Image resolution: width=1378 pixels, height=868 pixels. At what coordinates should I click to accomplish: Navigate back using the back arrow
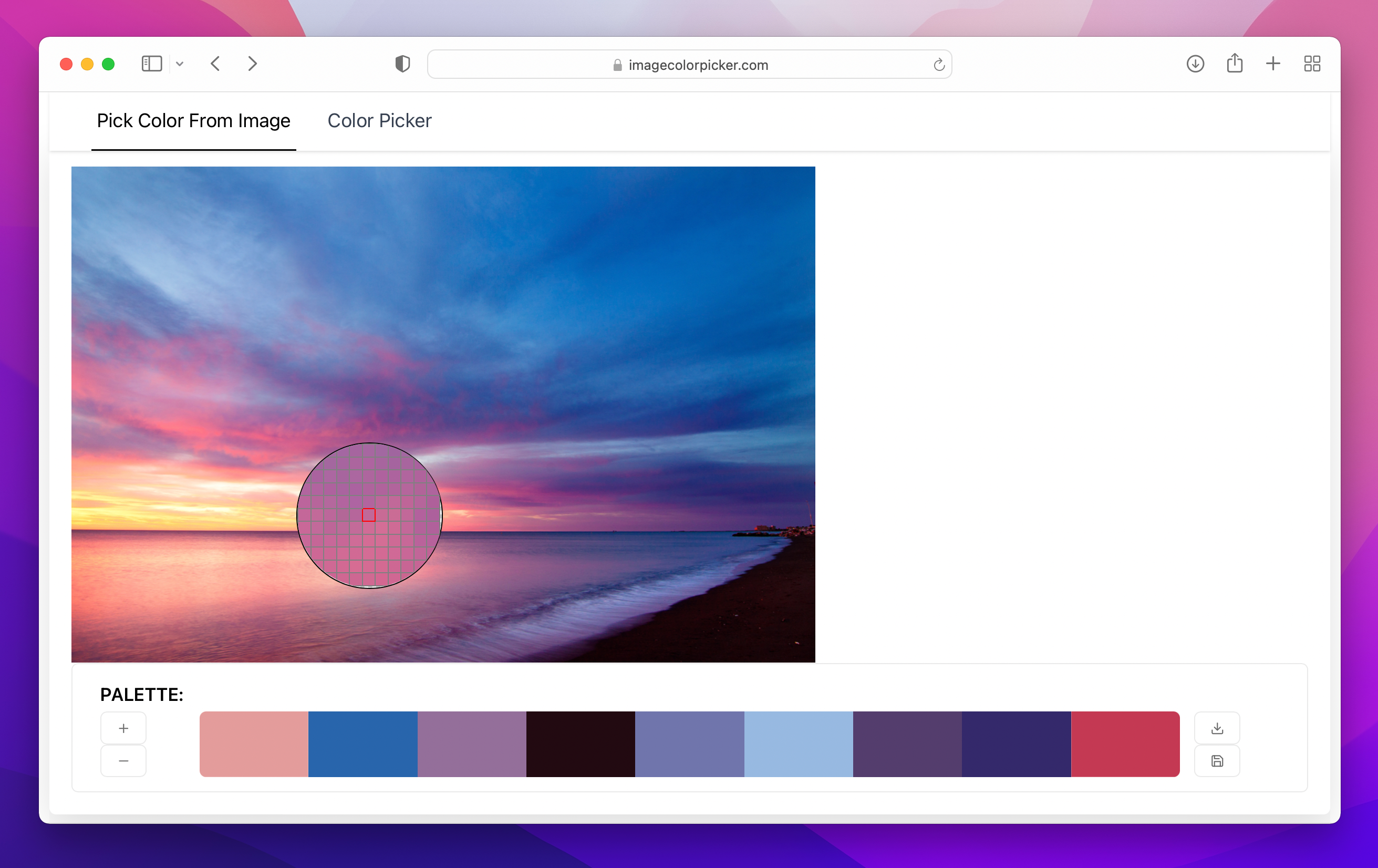pyautogui.click(x=215, y=64)
